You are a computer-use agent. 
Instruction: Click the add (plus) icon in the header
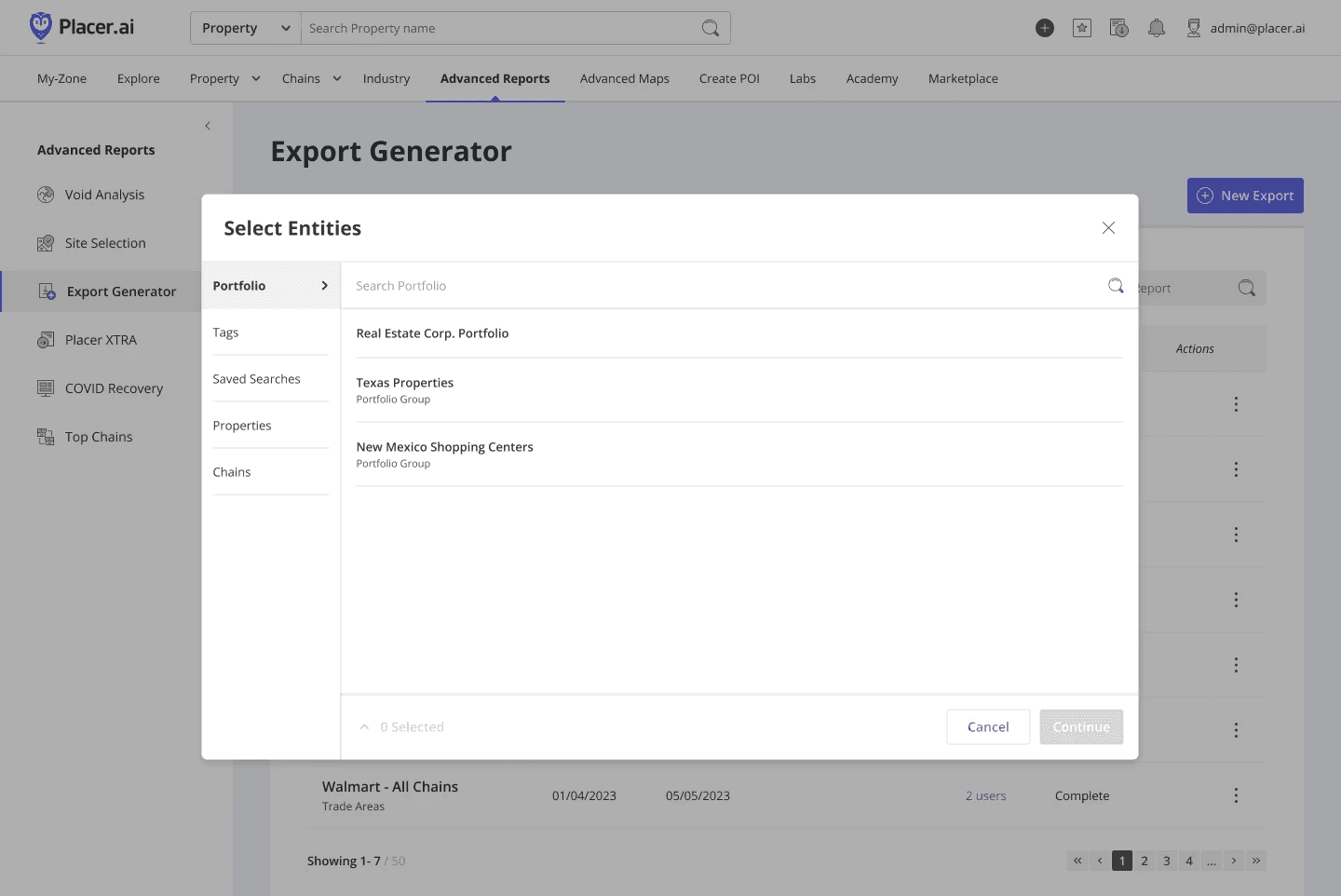[x=1044, y=28]
